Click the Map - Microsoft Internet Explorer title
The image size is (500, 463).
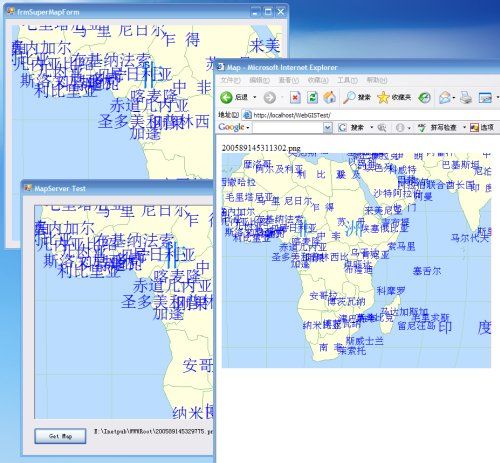(x=282, y=67)
